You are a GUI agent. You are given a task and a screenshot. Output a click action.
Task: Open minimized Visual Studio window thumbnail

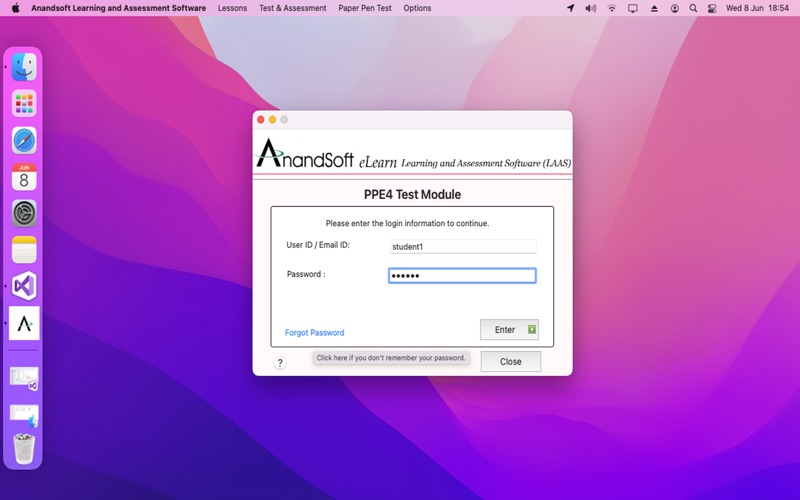click(x=24, y=379)
